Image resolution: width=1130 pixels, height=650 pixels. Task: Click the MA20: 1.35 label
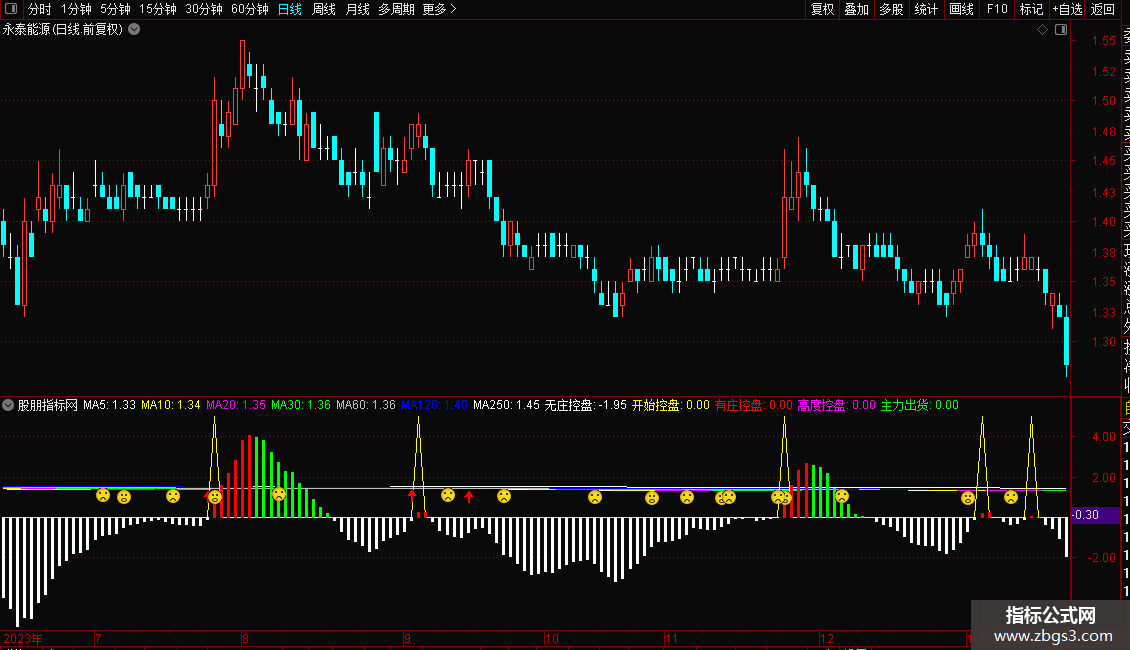236,405
